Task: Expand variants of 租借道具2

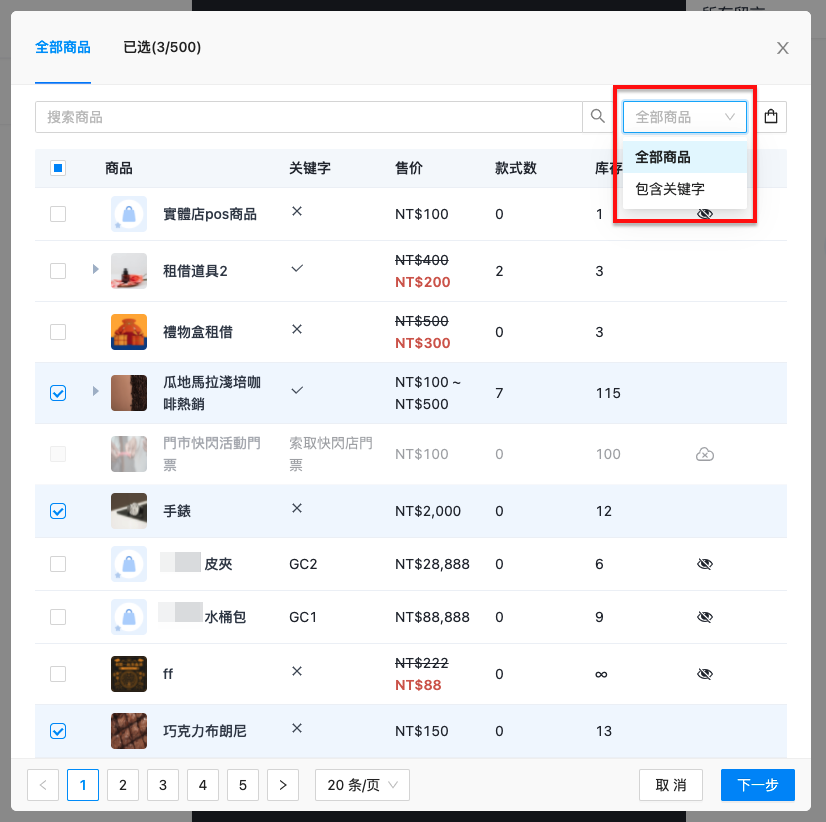Action: pyautogui.click(x=95, y=269)
